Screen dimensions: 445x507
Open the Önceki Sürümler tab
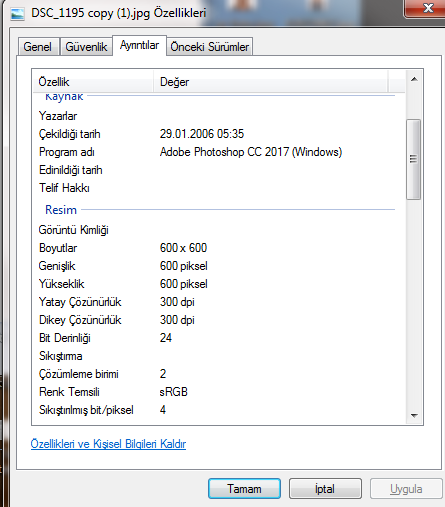click(x=210, y=47)
